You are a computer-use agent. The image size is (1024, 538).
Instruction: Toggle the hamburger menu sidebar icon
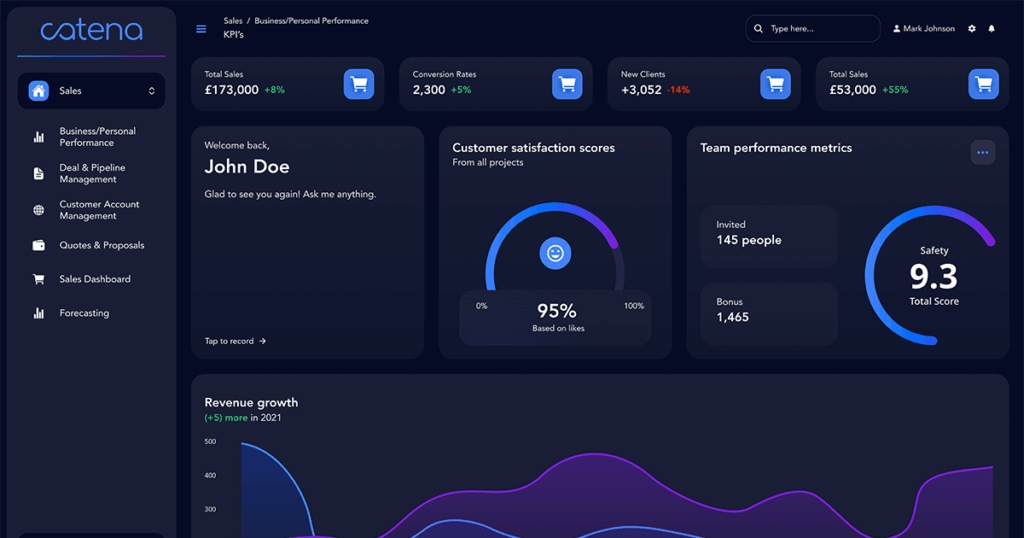[x=201, y=29]
